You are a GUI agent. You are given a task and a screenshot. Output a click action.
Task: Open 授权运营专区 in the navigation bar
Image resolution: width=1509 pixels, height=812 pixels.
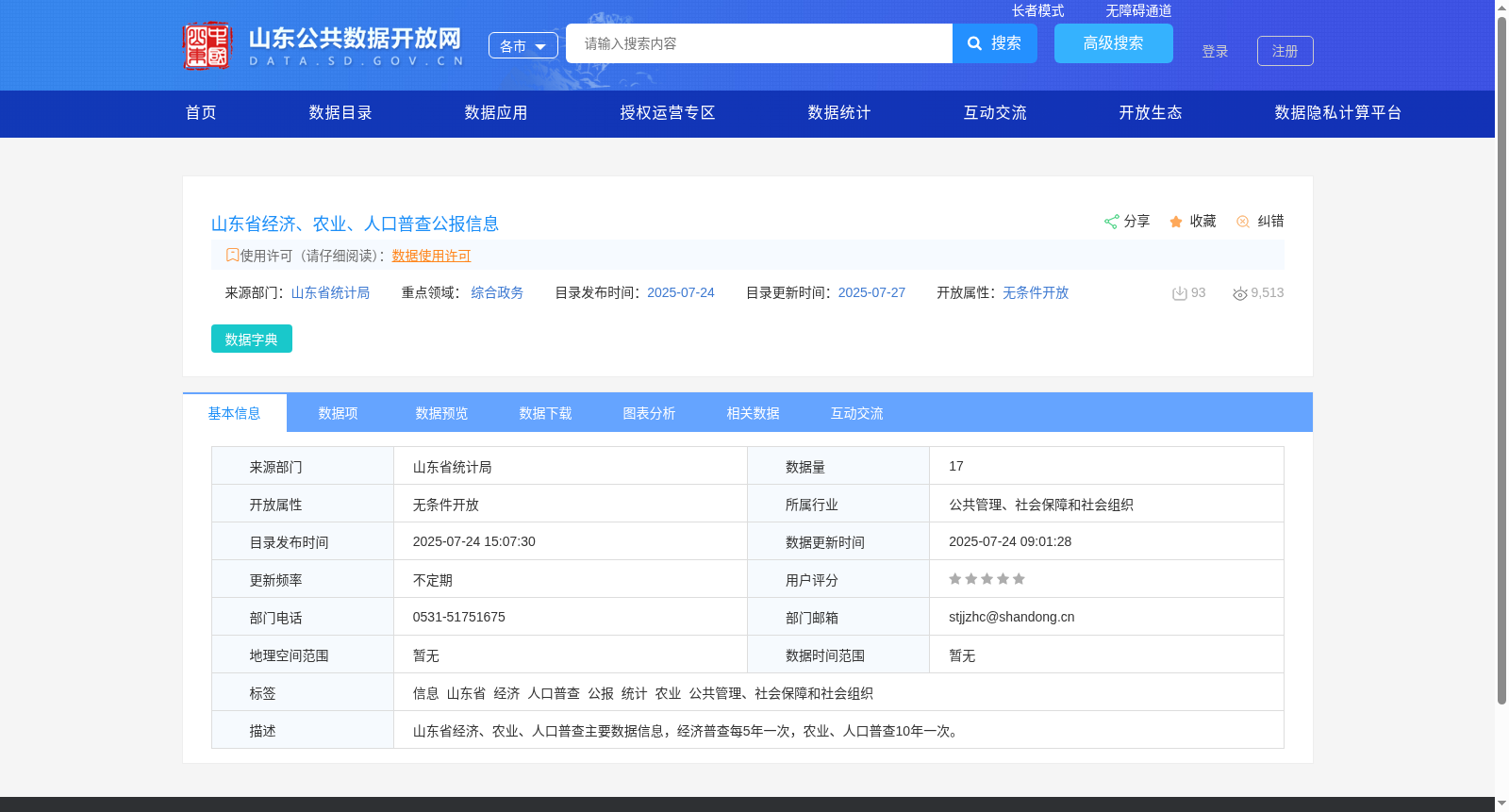click(668, 113)
